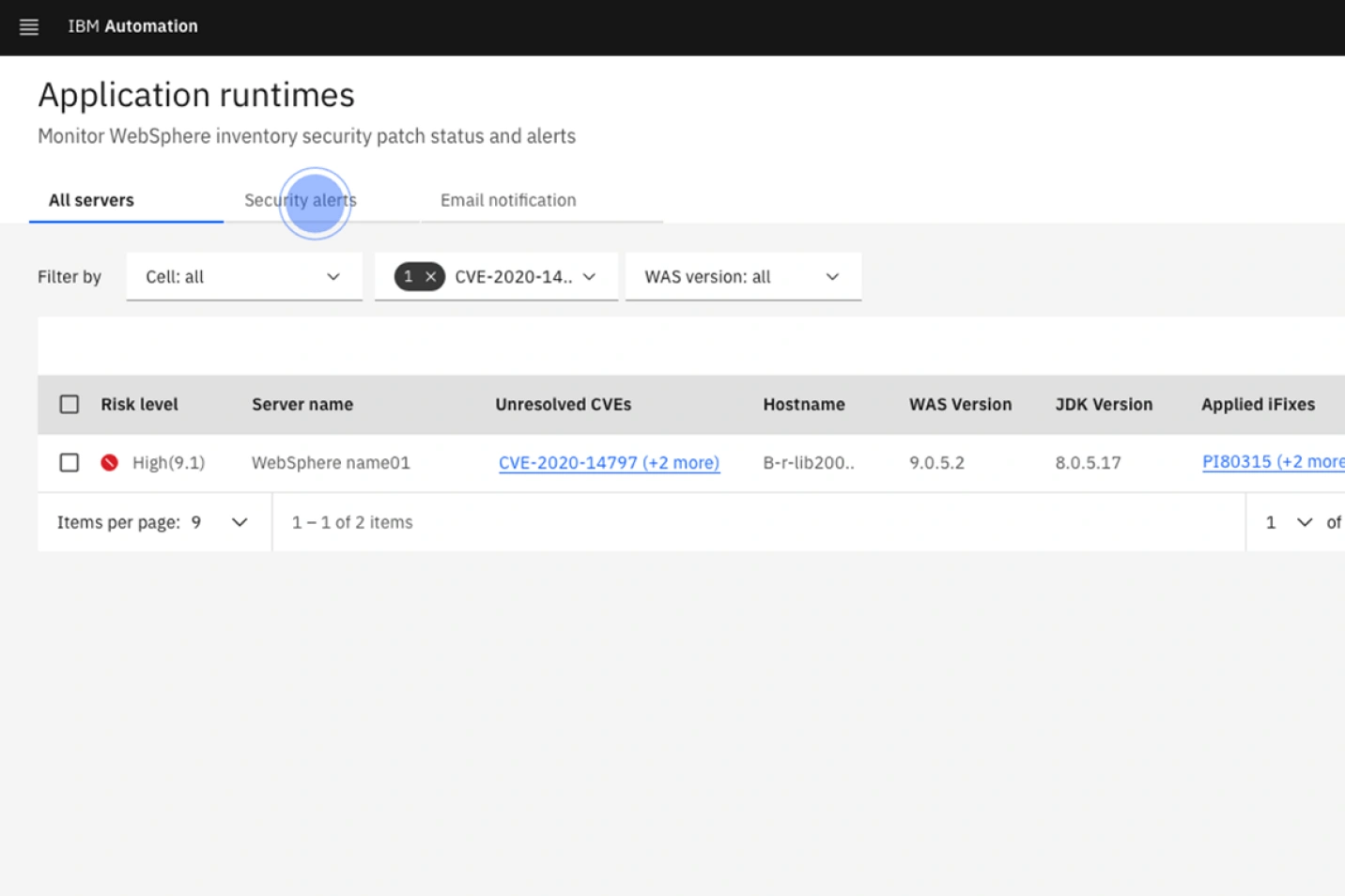Open the CVE-2020-14.. filter dropdown
This screenshot has width=1345, height=896.
click(x=524, y=277)
